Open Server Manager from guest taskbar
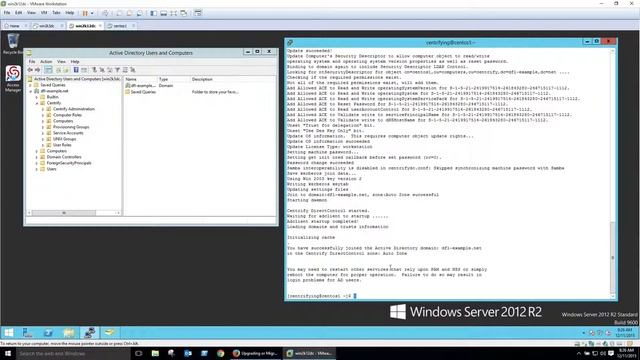This screenshot has height=360, width=640. pyautogui.click(x=27, y=332)
